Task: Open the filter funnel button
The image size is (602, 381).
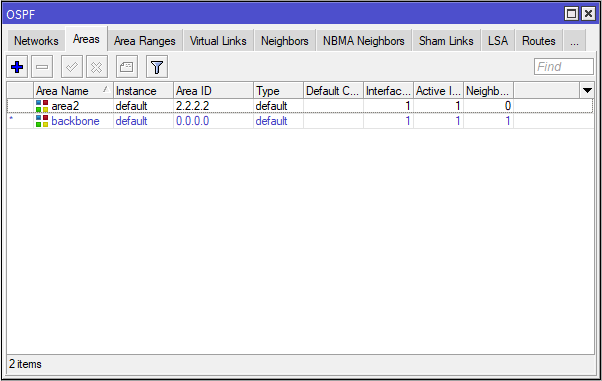Action: coord(157,67)
